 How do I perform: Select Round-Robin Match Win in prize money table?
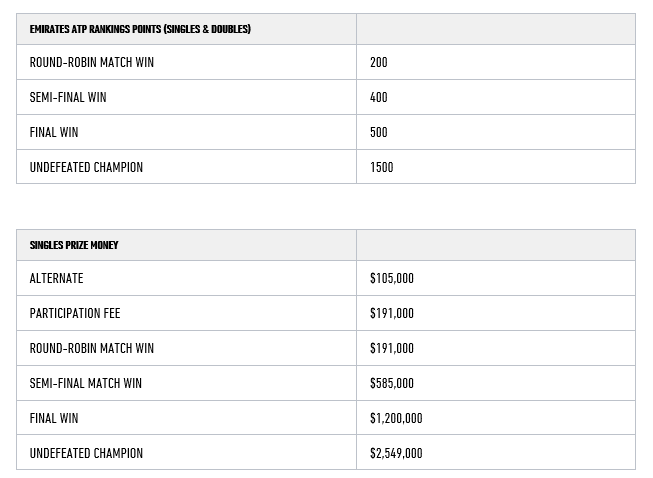92,348
